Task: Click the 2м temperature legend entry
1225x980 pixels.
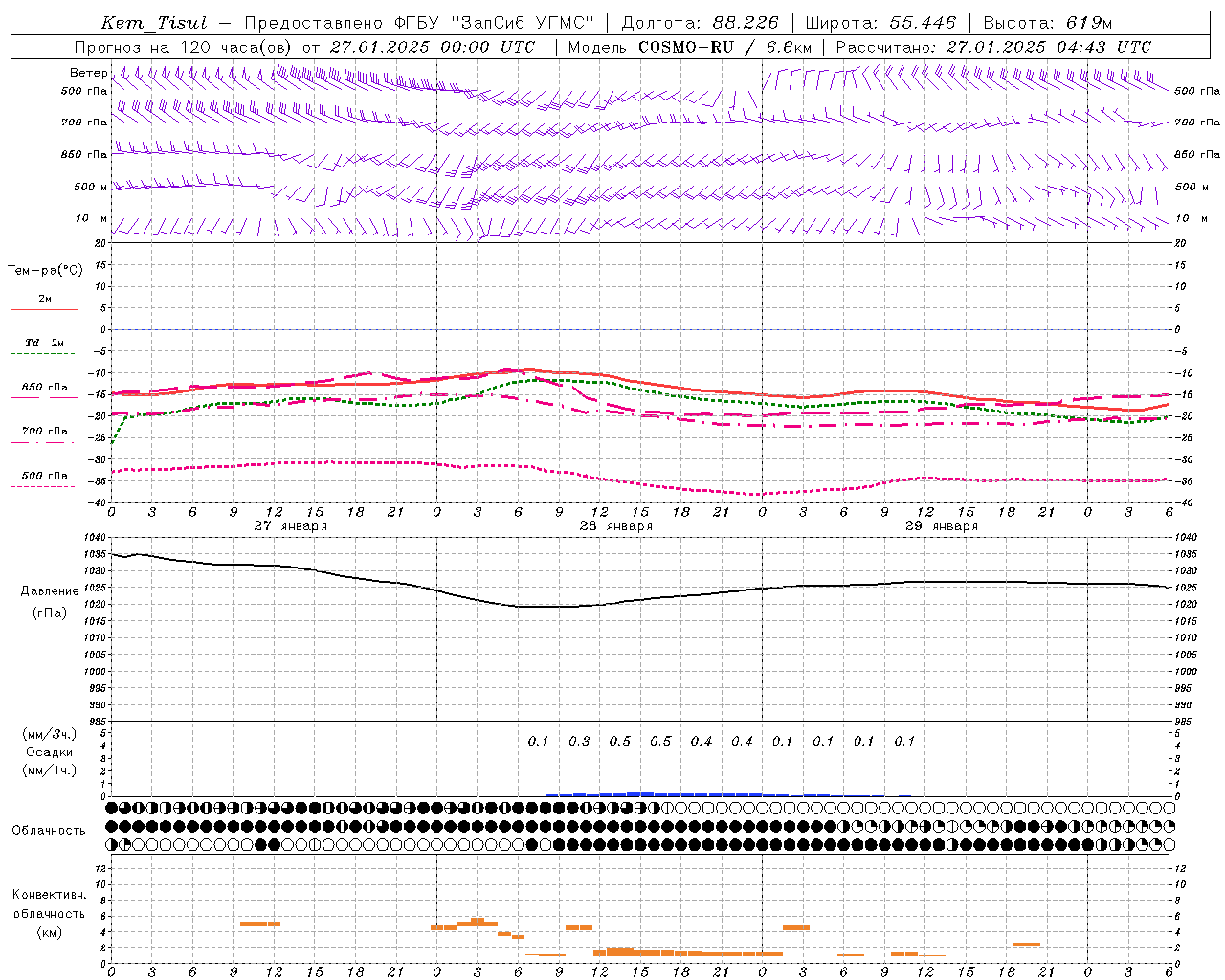Action: (45, 300)
